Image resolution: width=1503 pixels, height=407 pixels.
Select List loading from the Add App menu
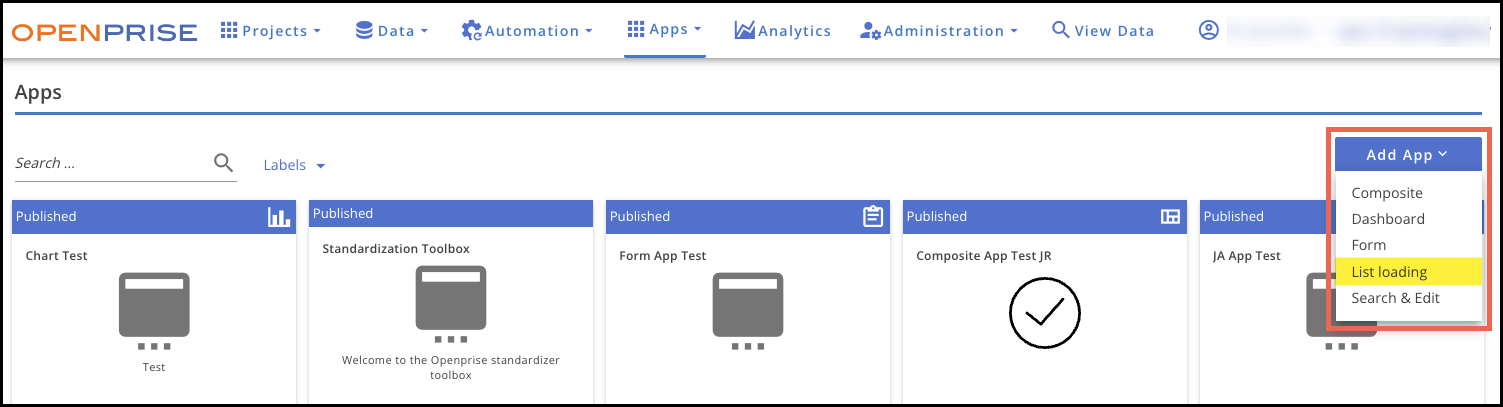pyautogui.click(x=1388, y=272)
